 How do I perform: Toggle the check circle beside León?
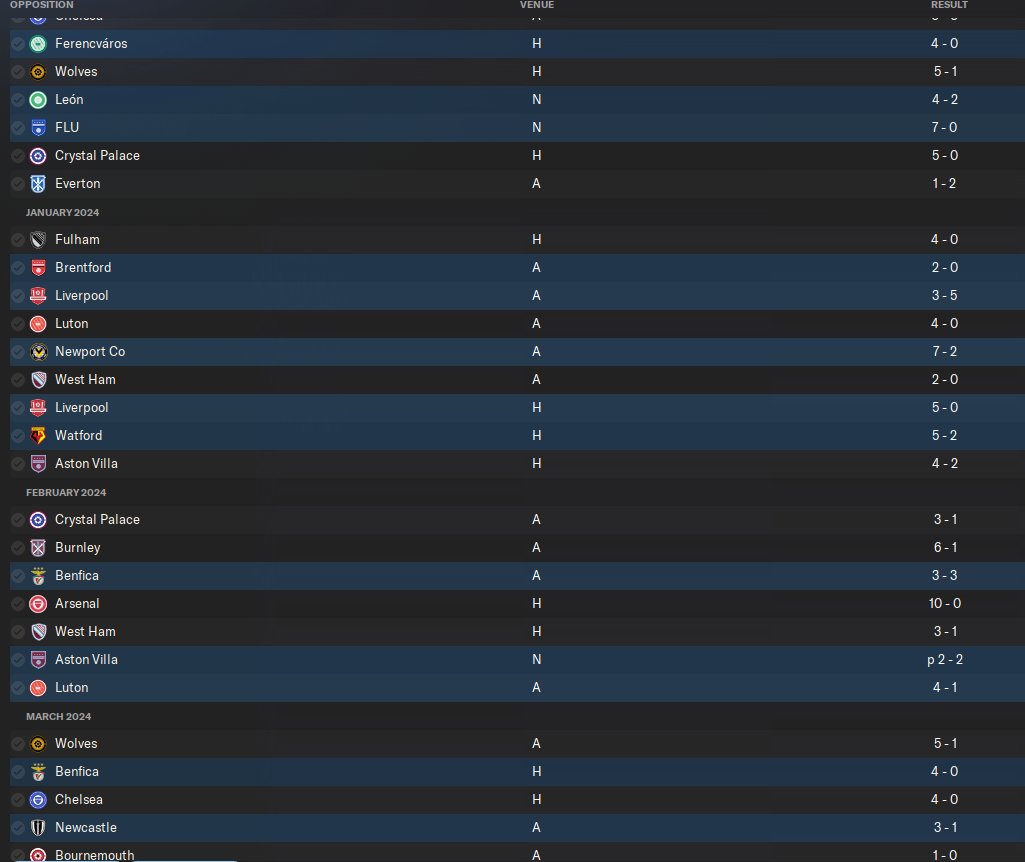(17, 100)
